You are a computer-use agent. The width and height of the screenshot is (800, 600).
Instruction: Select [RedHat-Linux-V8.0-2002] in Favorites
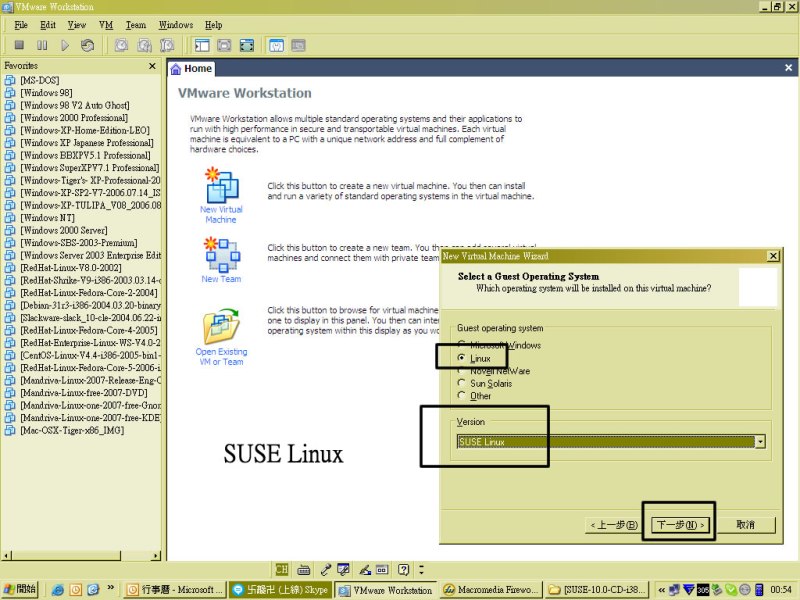click(71, 268)
